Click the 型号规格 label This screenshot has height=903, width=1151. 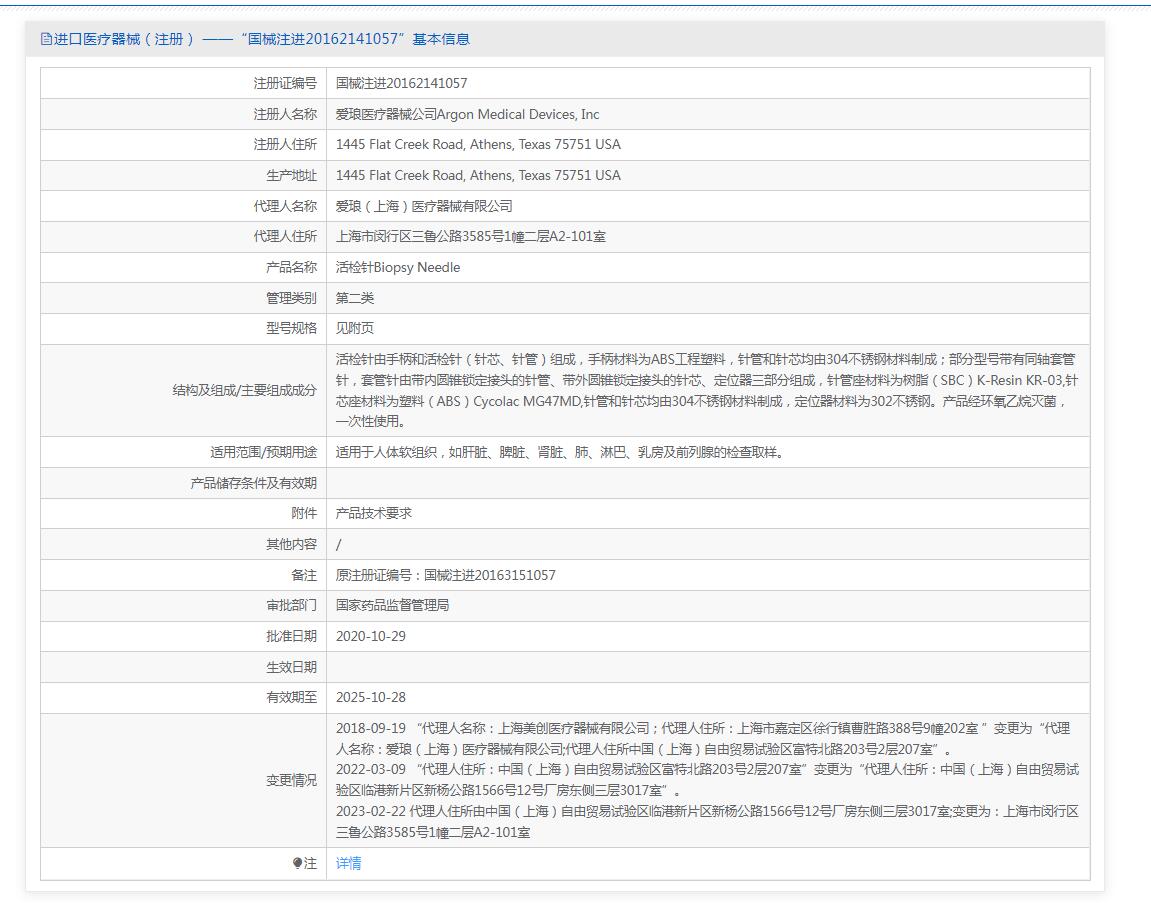291,328
